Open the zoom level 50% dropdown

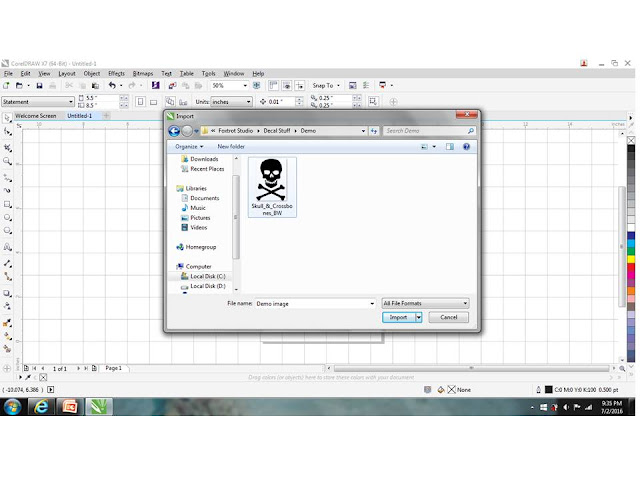(x=245, y=85)
